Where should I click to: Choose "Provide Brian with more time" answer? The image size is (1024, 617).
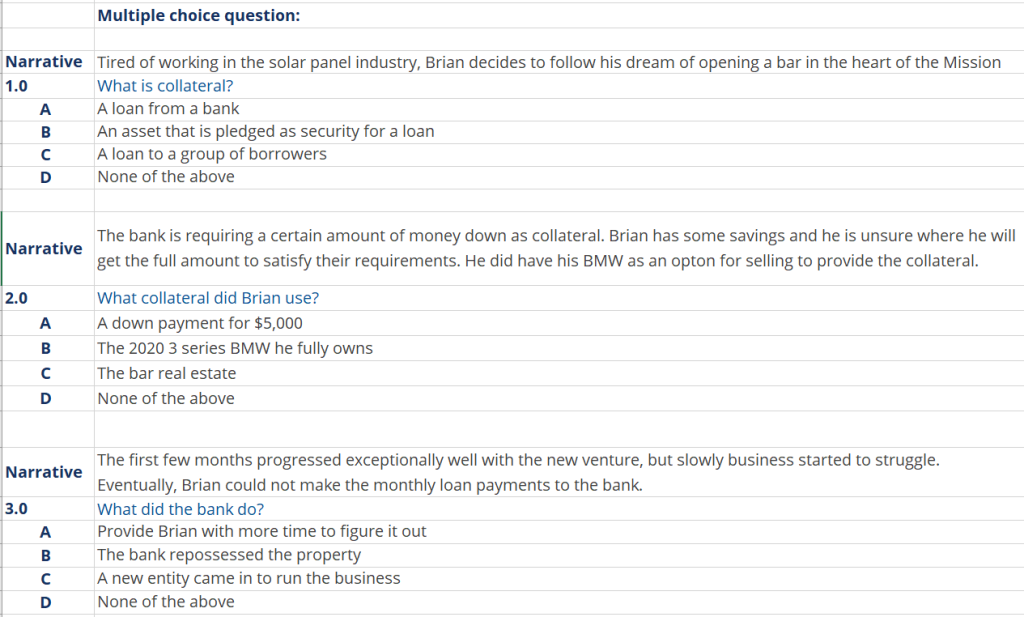(261, 531)
